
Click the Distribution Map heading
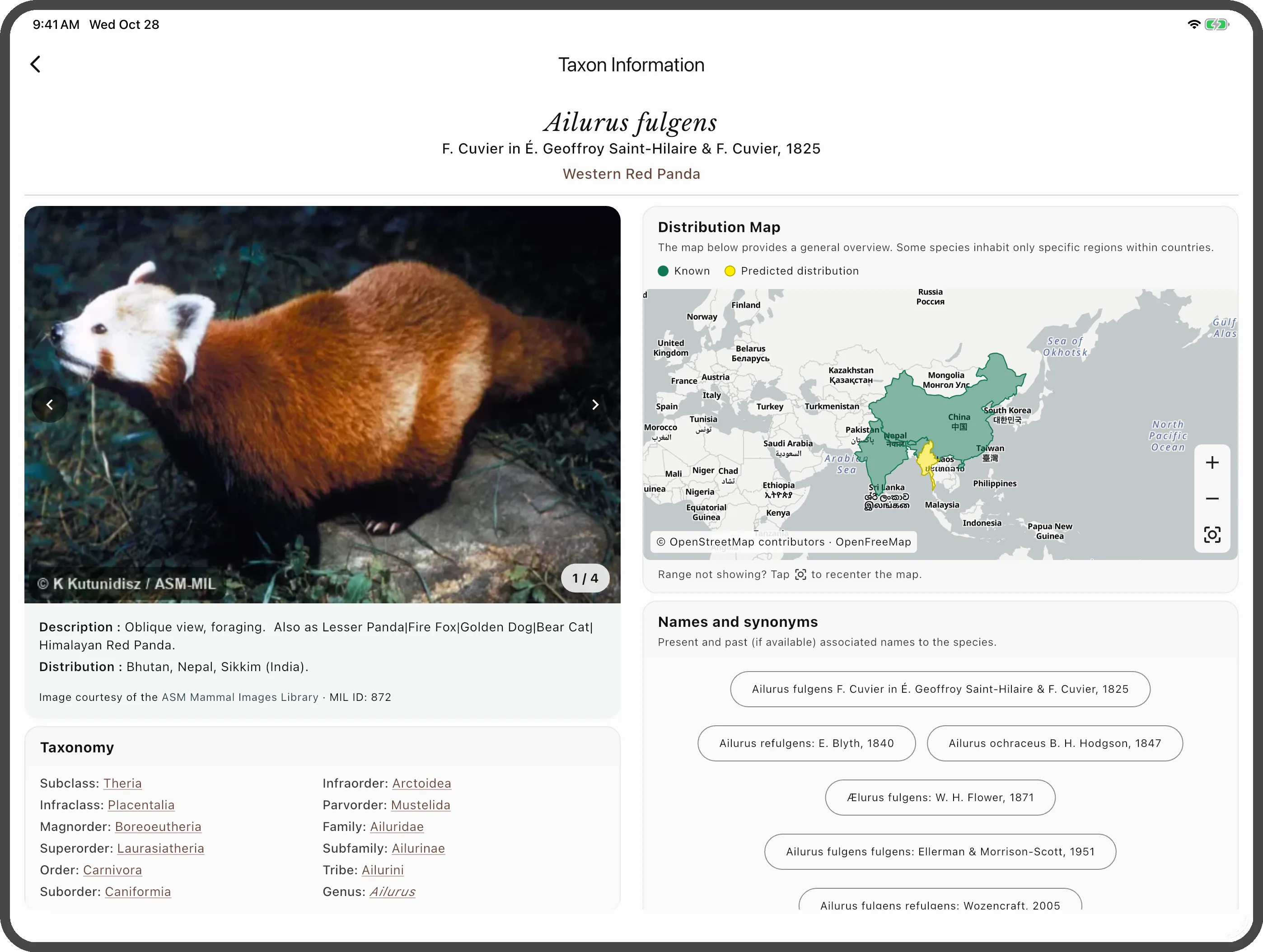(719, 227)
